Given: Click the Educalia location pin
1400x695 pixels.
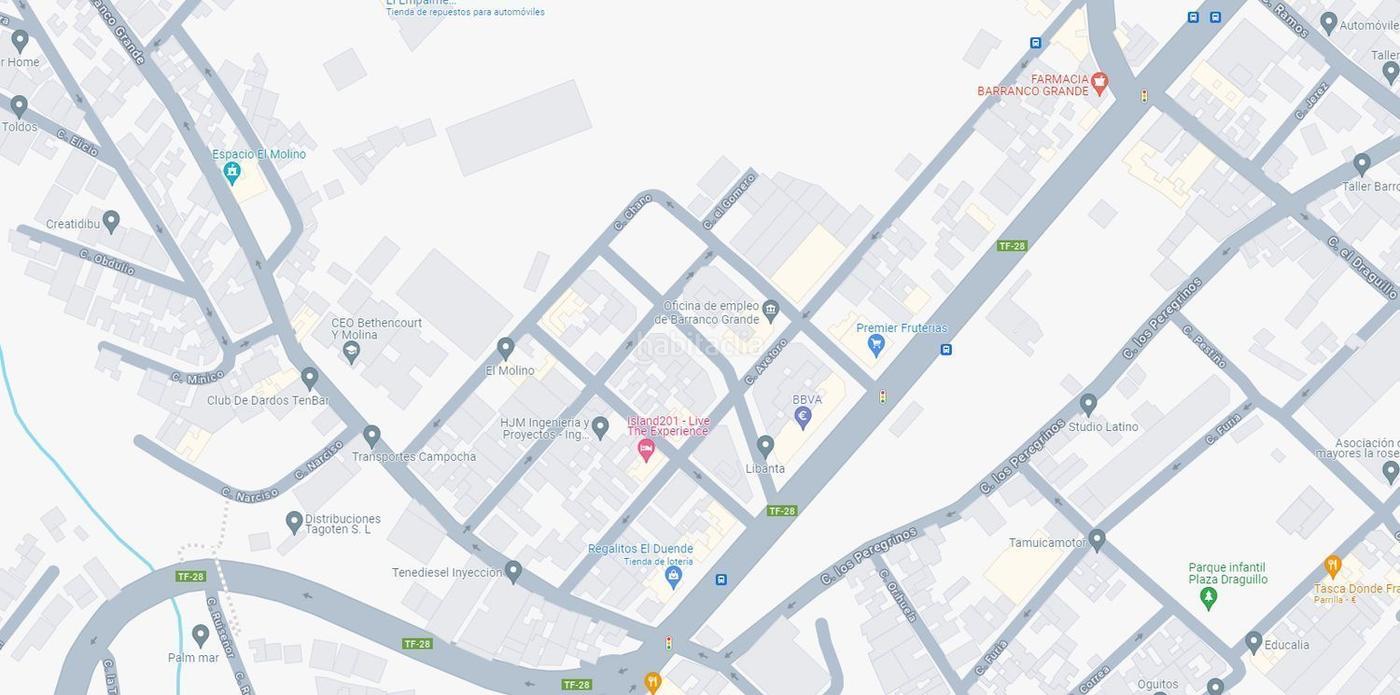Looking at the screenshot, I should [1254, 642].
